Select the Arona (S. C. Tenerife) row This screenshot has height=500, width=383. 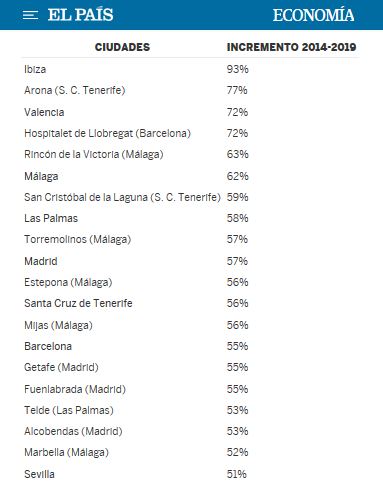190,90
